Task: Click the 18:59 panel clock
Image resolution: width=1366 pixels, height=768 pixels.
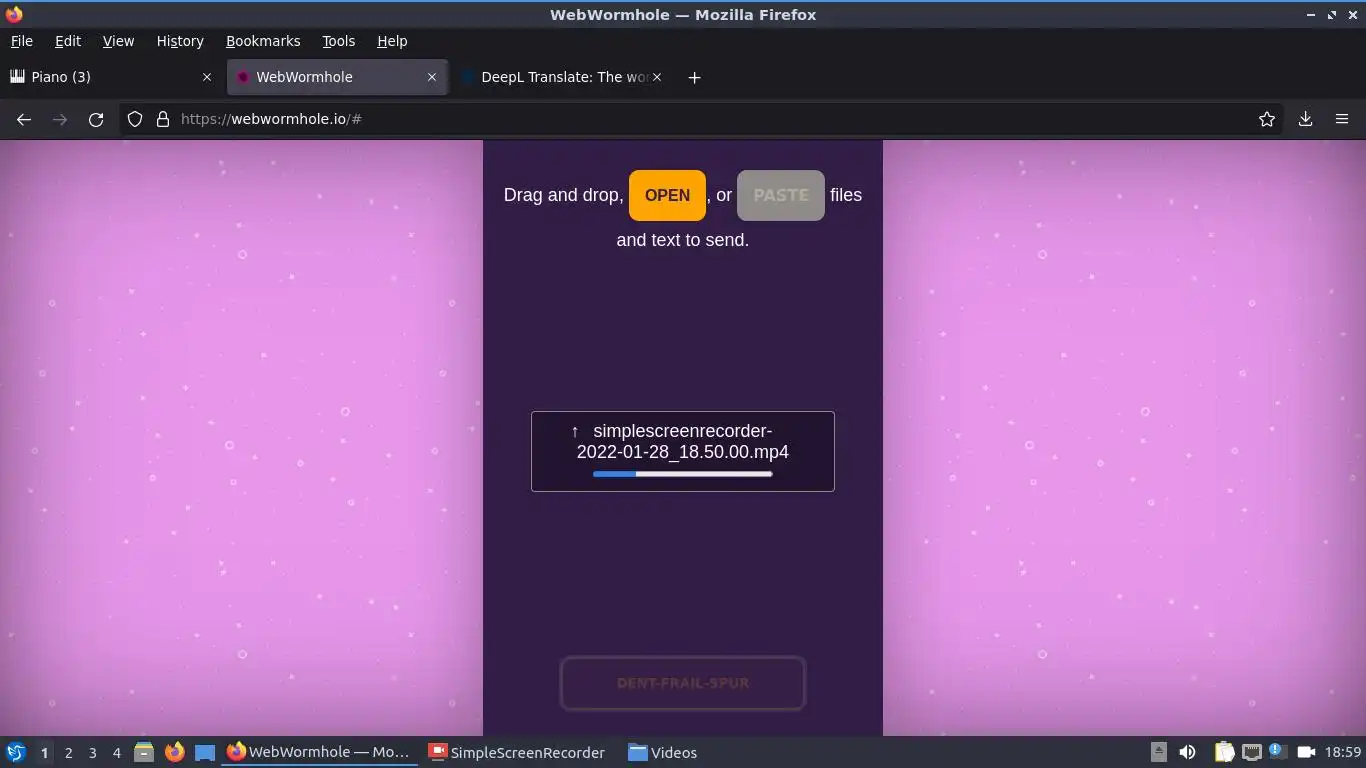Action: pos(1343,752)
